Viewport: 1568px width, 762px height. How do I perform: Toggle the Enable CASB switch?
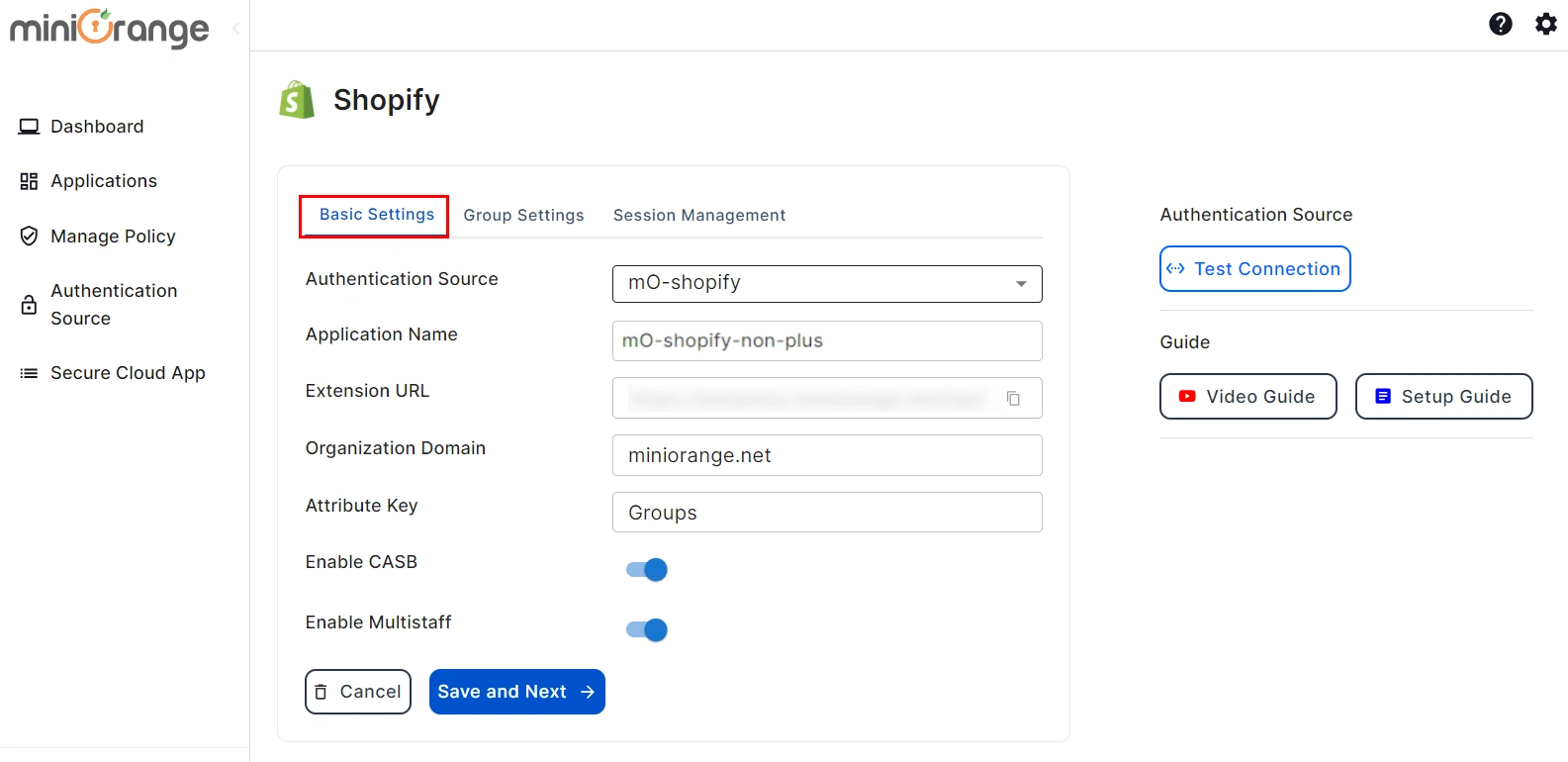(647, 570)
